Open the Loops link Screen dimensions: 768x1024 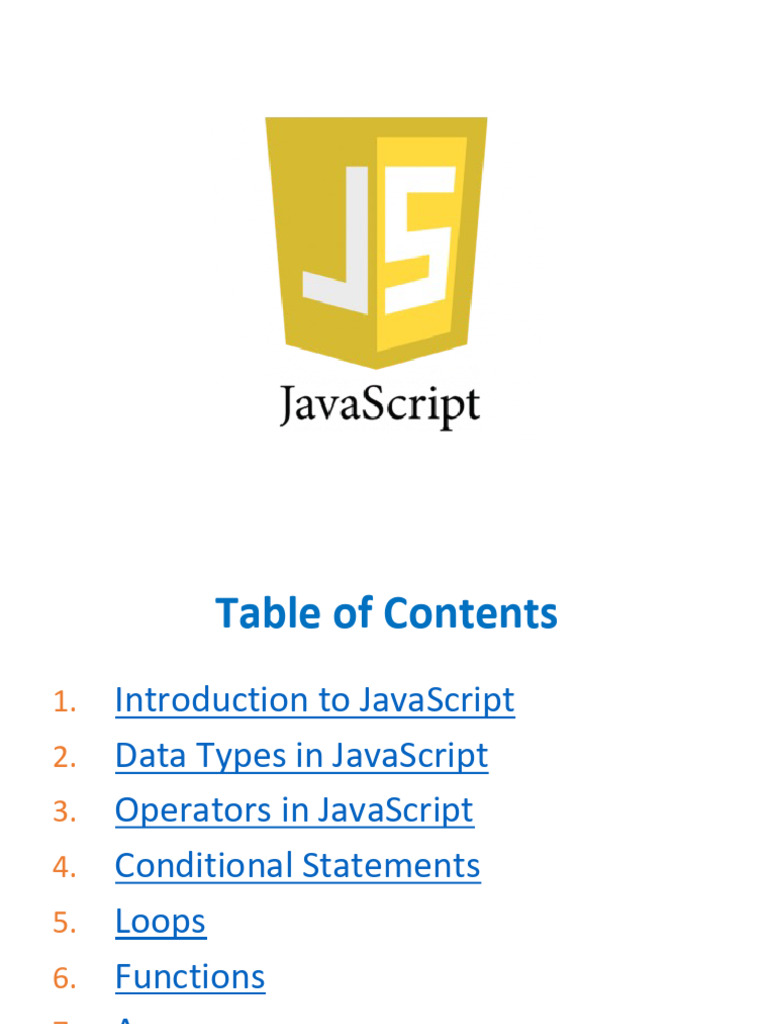coord(160,921)
